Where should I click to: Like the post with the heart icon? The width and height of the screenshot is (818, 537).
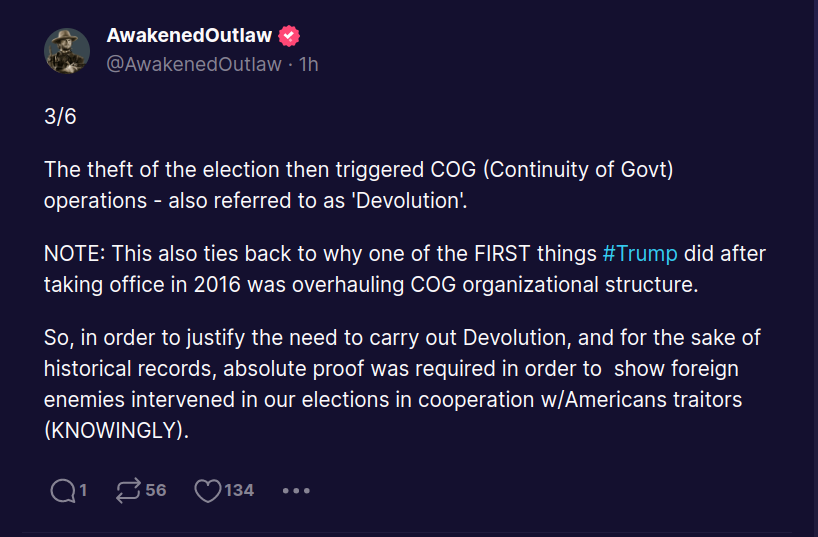click(x=207, y=490)
